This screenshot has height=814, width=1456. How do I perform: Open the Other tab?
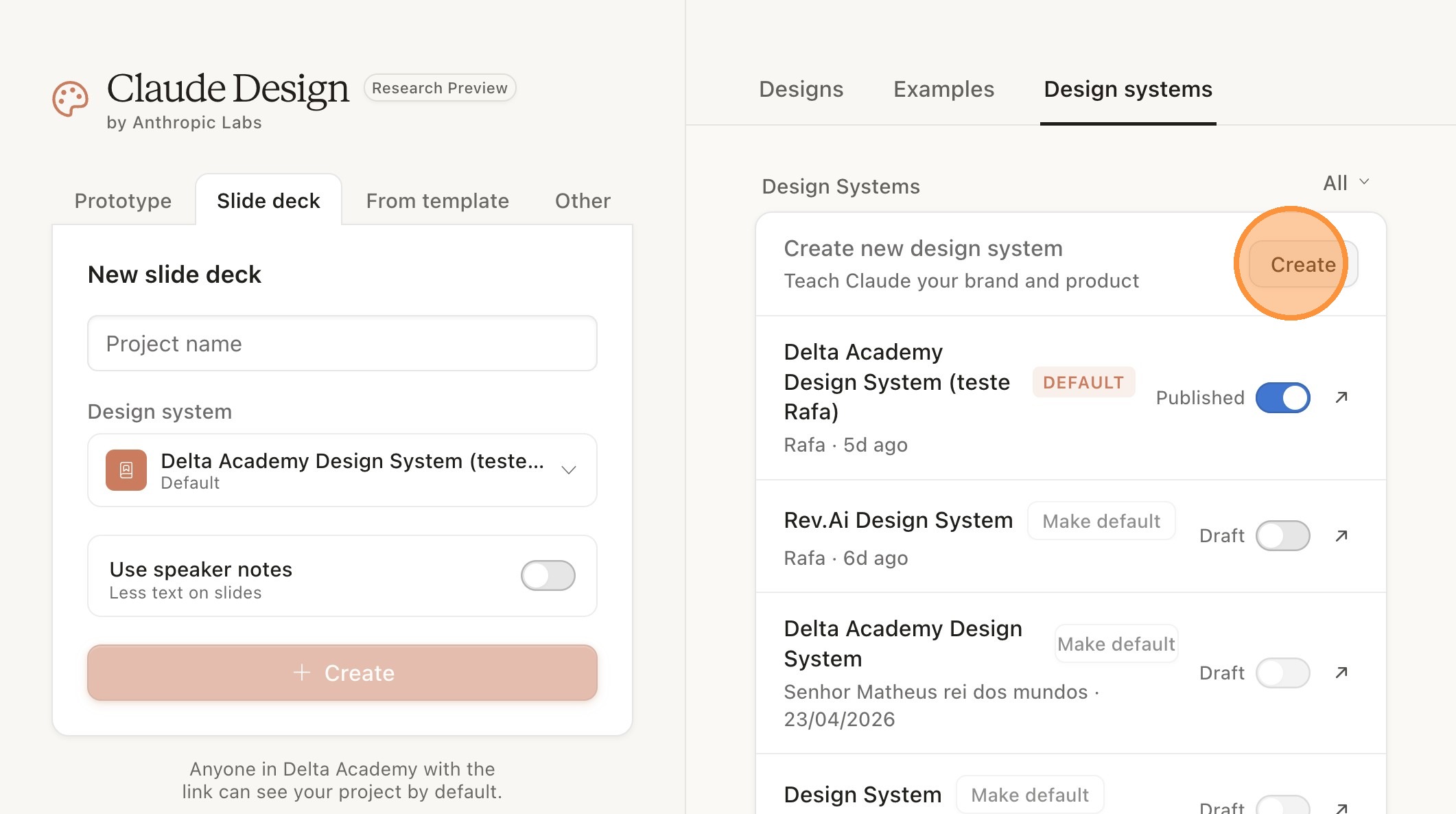583,200
